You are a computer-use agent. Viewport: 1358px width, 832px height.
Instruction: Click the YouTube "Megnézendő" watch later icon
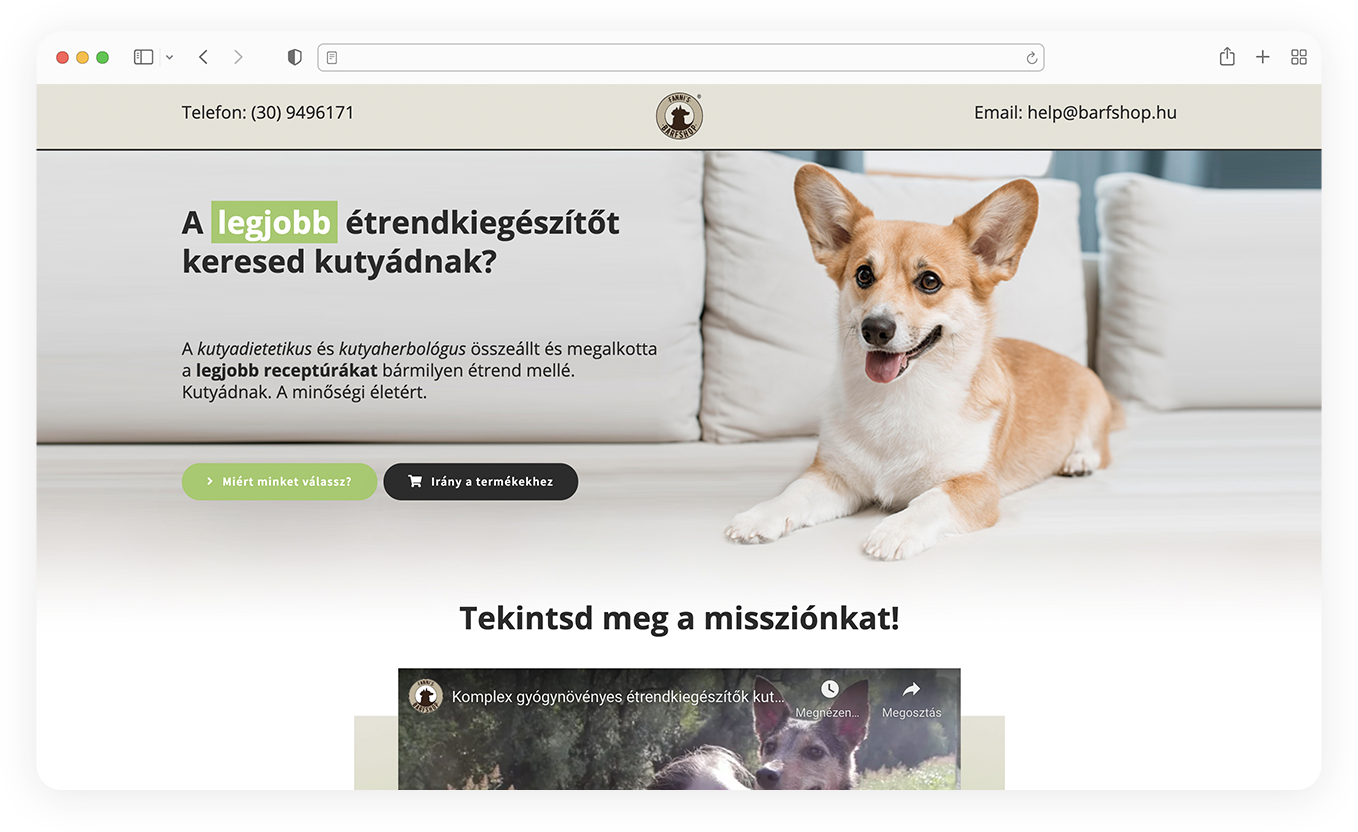(x=829, y=690)
